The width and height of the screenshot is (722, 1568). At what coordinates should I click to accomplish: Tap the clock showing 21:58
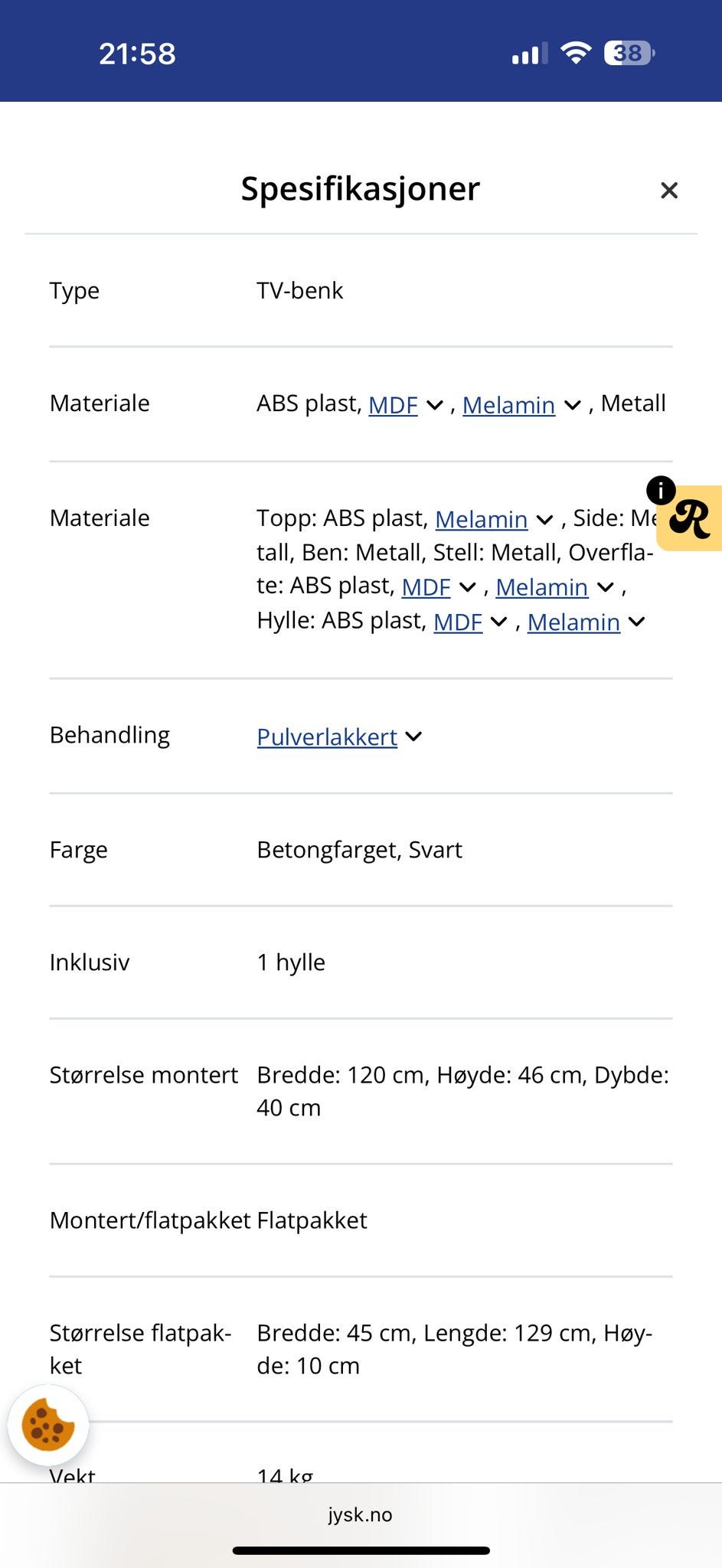coord(138,52)
